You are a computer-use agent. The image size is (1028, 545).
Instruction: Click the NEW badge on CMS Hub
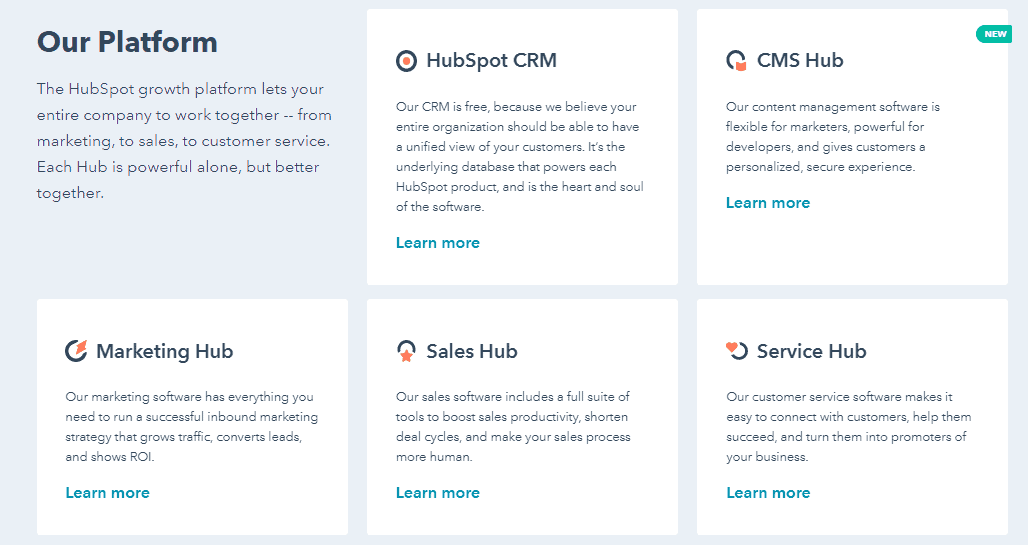[x=995, y=34]
